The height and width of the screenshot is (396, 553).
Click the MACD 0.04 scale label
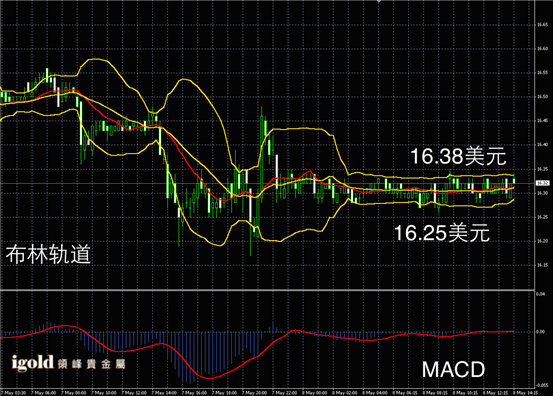coord(540,294)
